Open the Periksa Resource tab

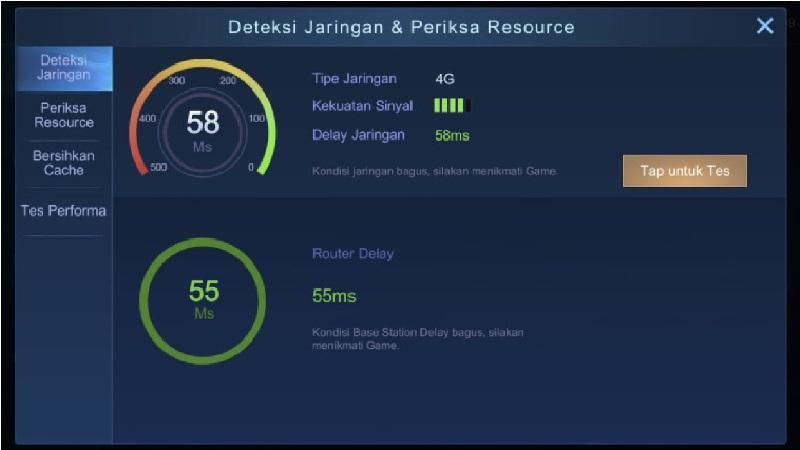64,115
